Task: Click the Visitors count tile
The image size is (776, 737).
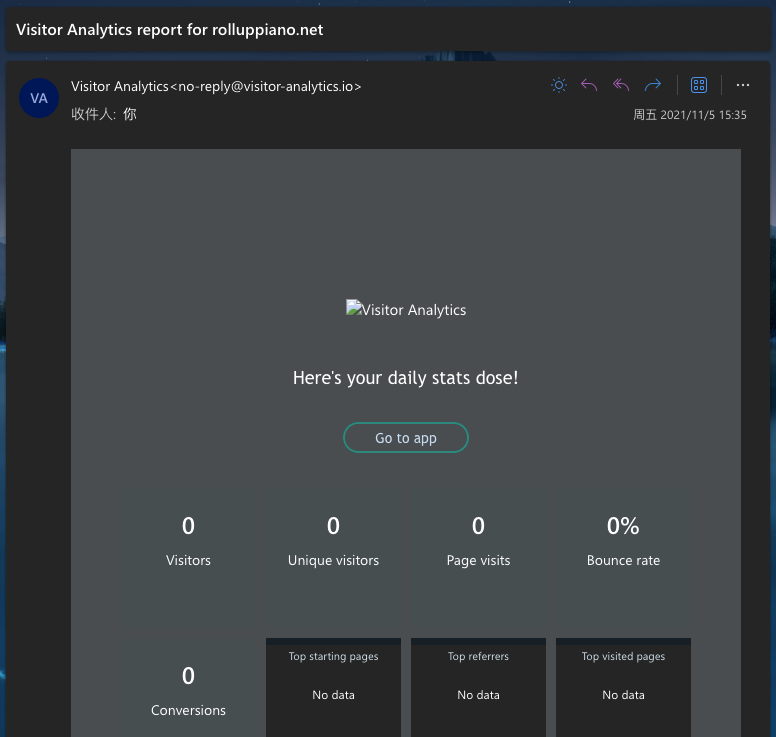Action: (x=188, y=540)
